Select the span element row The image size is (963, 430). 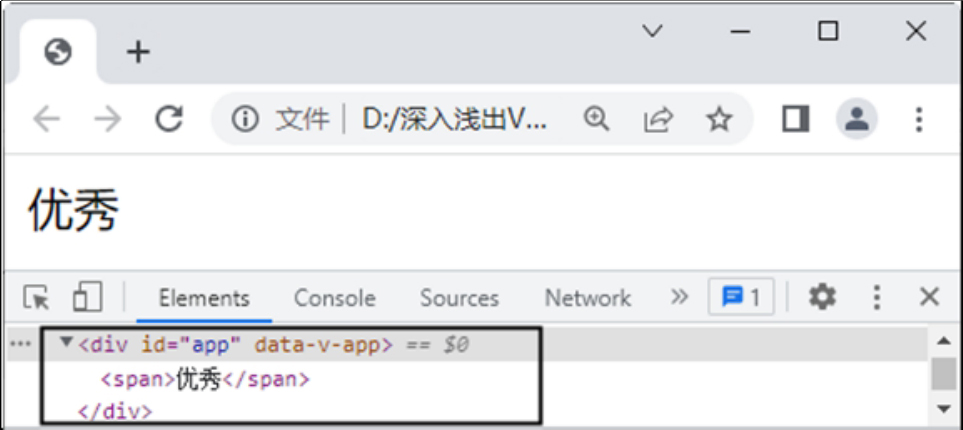(205, 380)
